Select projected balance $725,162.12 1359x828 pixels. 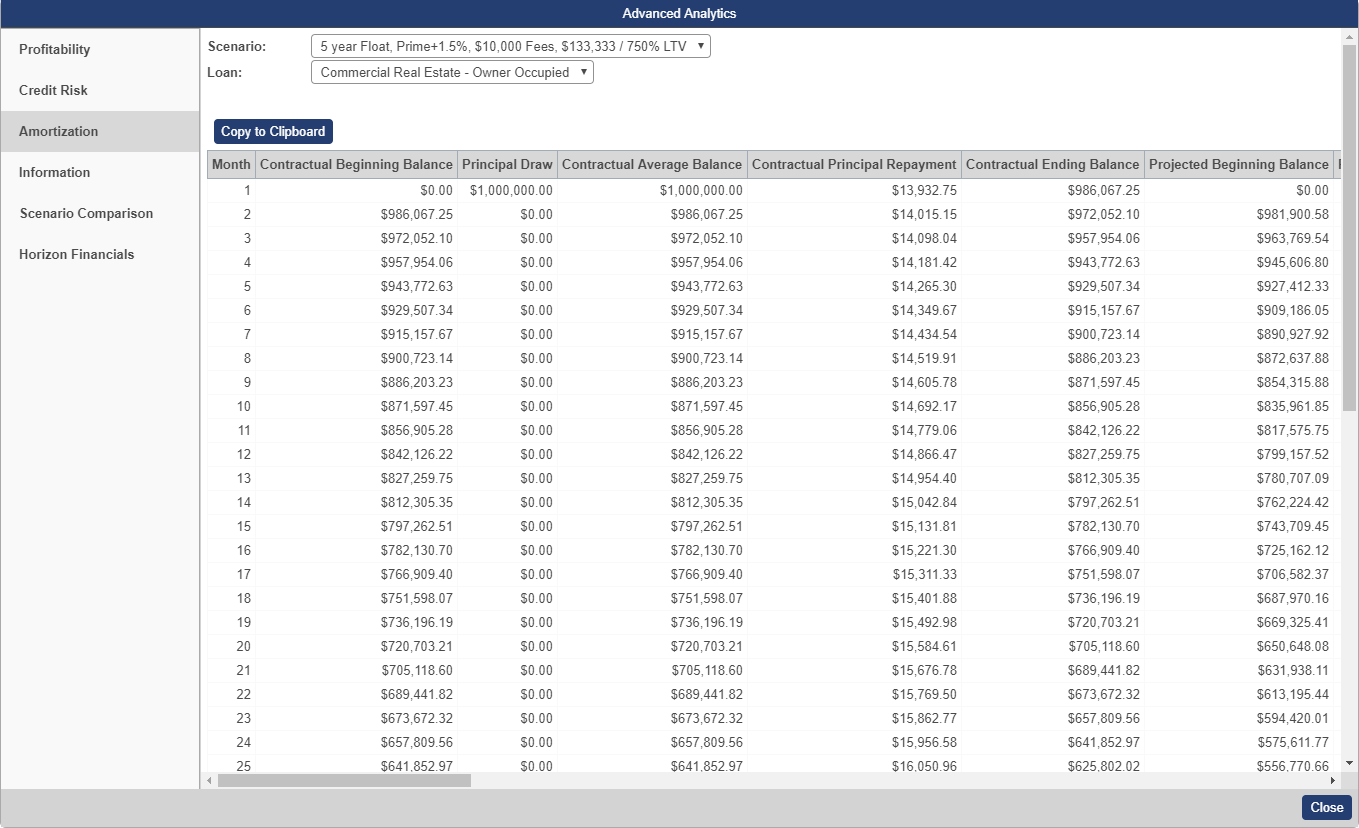click(1239, 550)
